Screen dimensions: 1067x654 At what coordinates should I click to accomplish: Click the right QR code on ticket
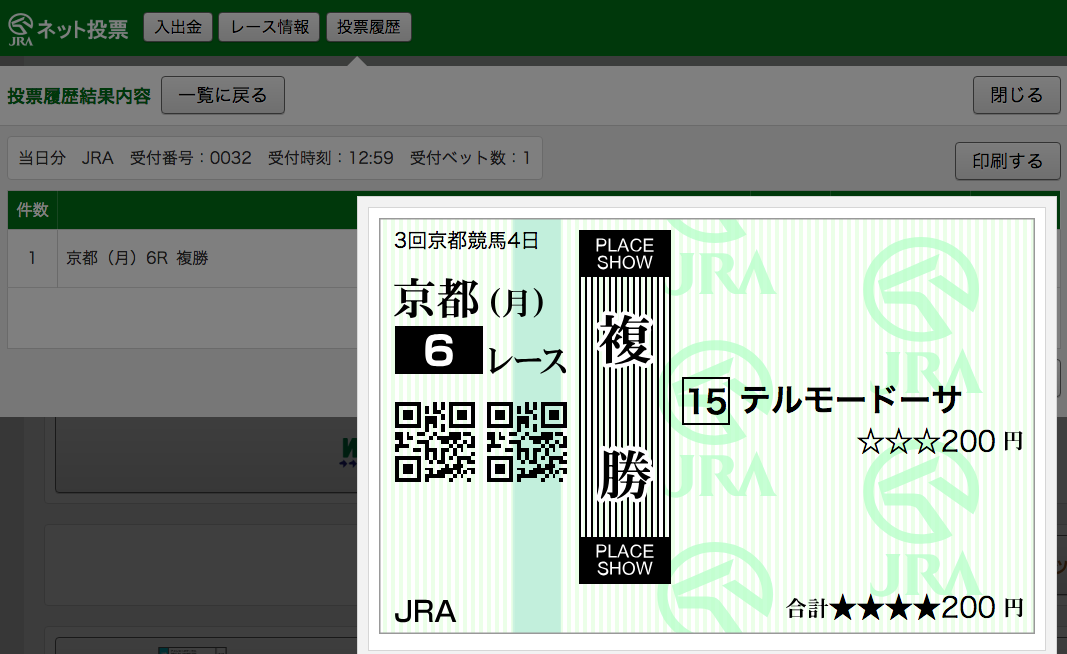click(x=527, y=442)
